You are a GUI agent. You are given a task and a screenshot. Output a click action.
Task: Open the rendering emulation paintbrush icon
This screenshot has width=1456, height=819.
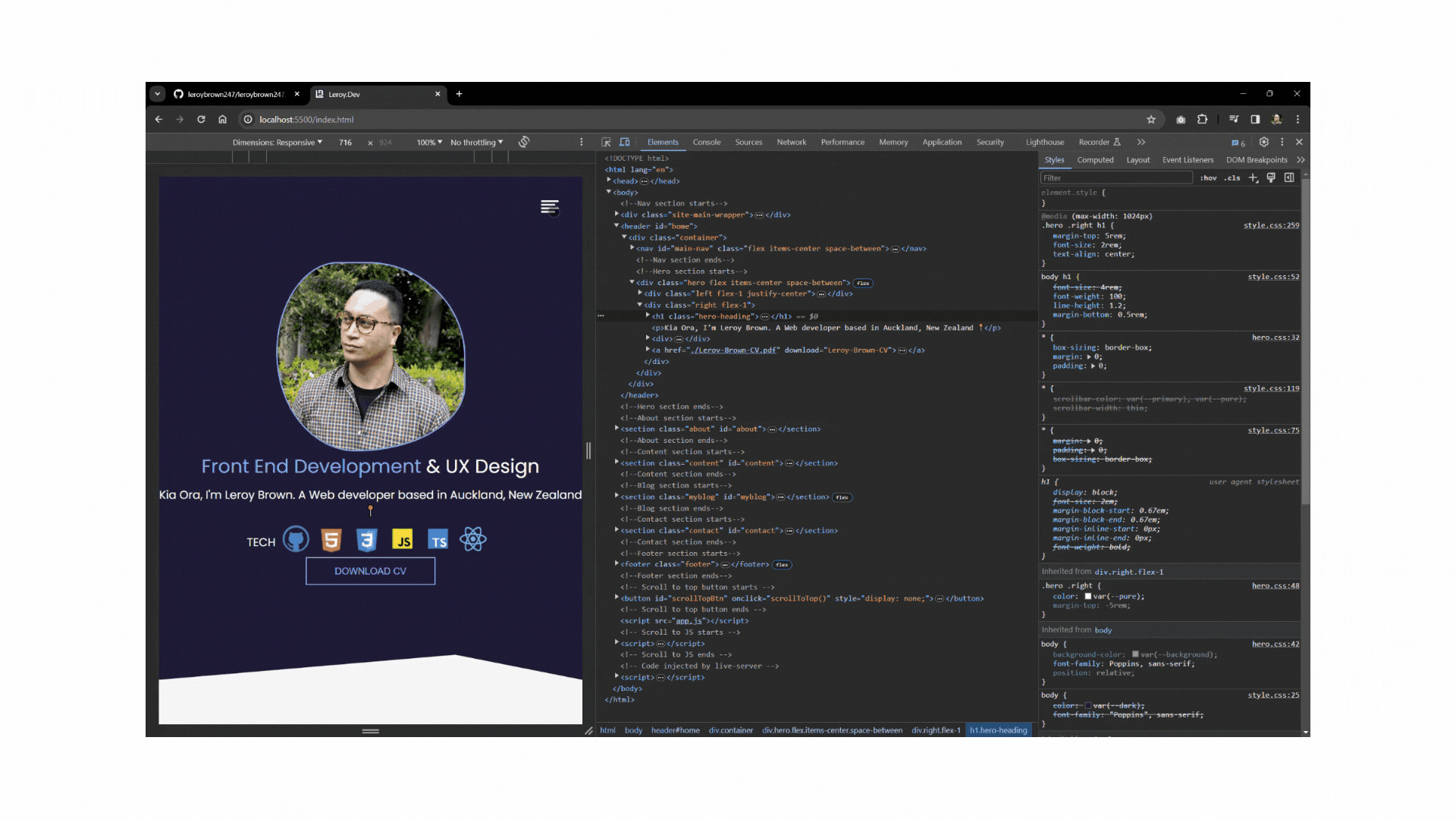[x=1271, y=177]
